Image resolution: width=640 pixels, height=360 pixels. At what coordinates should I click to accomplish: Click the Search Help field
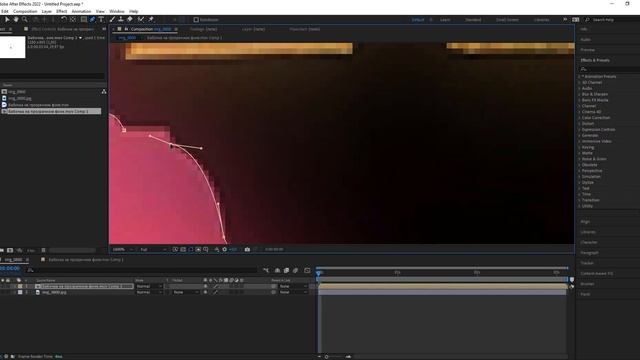tap(611, 20)
